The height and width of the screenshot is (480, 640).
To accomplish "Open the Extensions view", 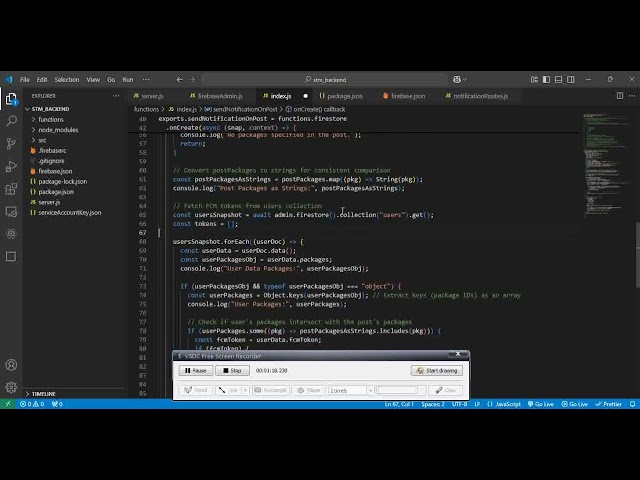I will [11, 189].
